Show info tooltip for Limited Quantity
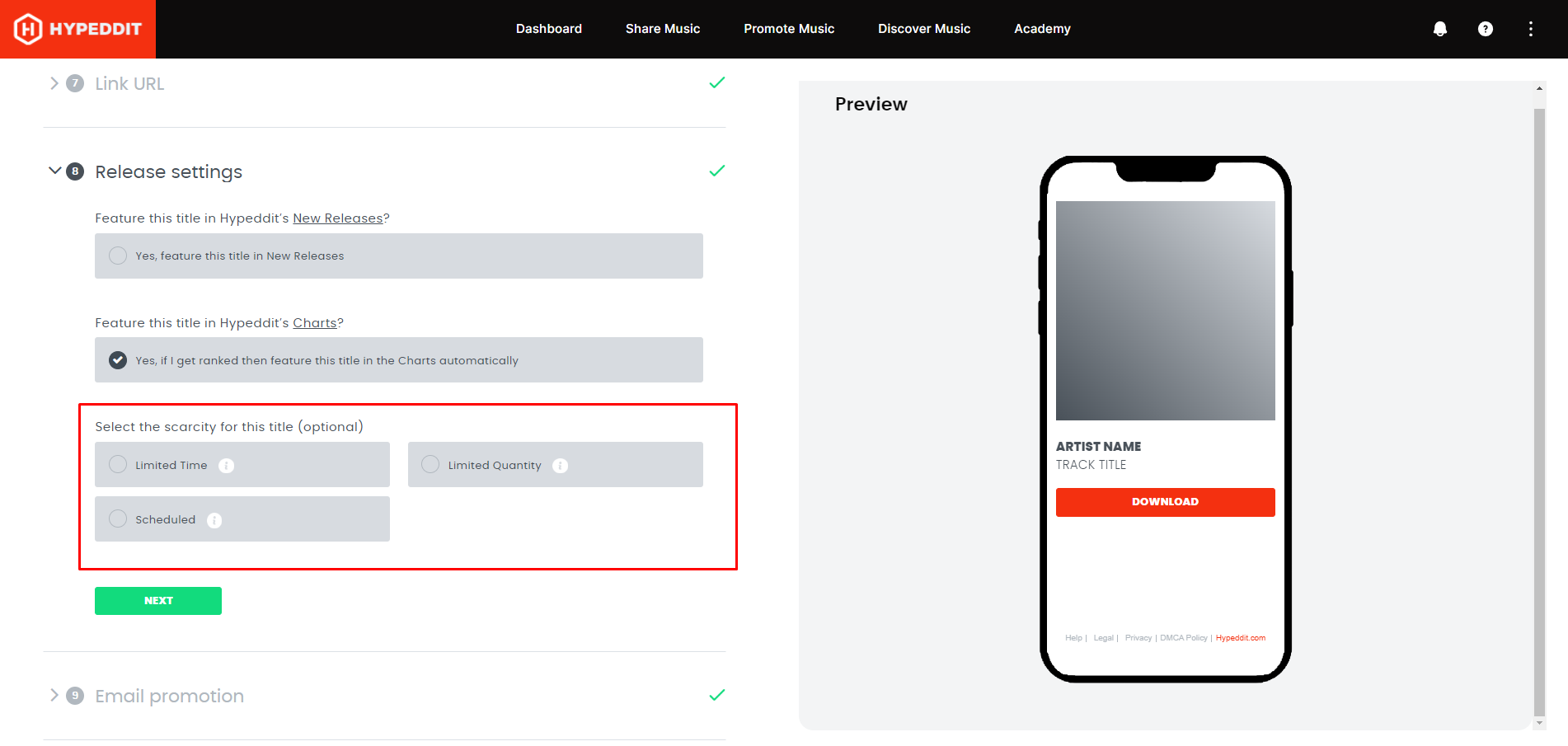Image resolution: width=1568 pixels, height=746 pixels. (561, 466)
